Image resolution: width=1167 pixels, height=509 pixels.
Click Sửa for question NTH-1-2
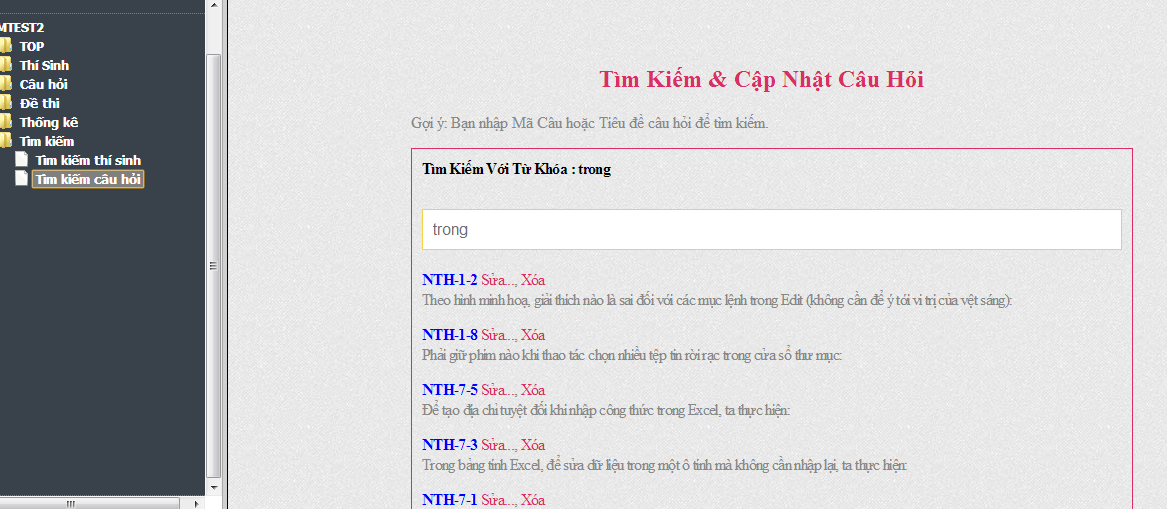498,281
